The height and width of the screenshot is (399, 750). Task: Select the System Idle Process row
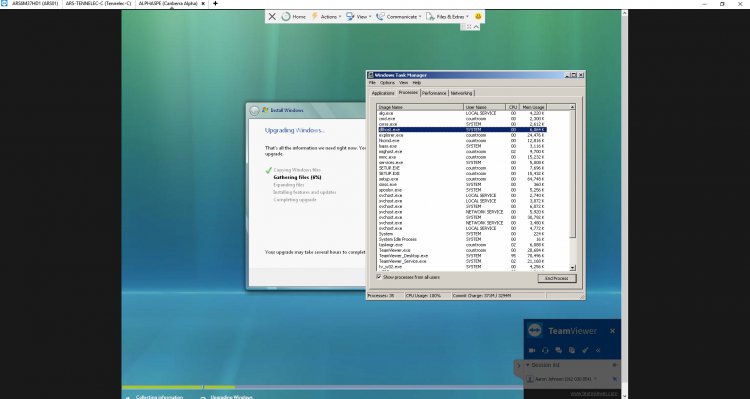(462, 239)
